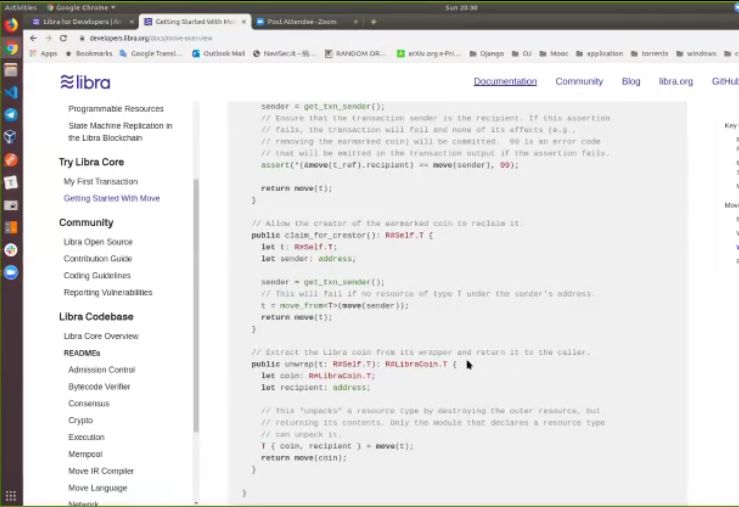Open the torrents bookmark folder
Screen dimensions: 739x507
pos(649,54)
